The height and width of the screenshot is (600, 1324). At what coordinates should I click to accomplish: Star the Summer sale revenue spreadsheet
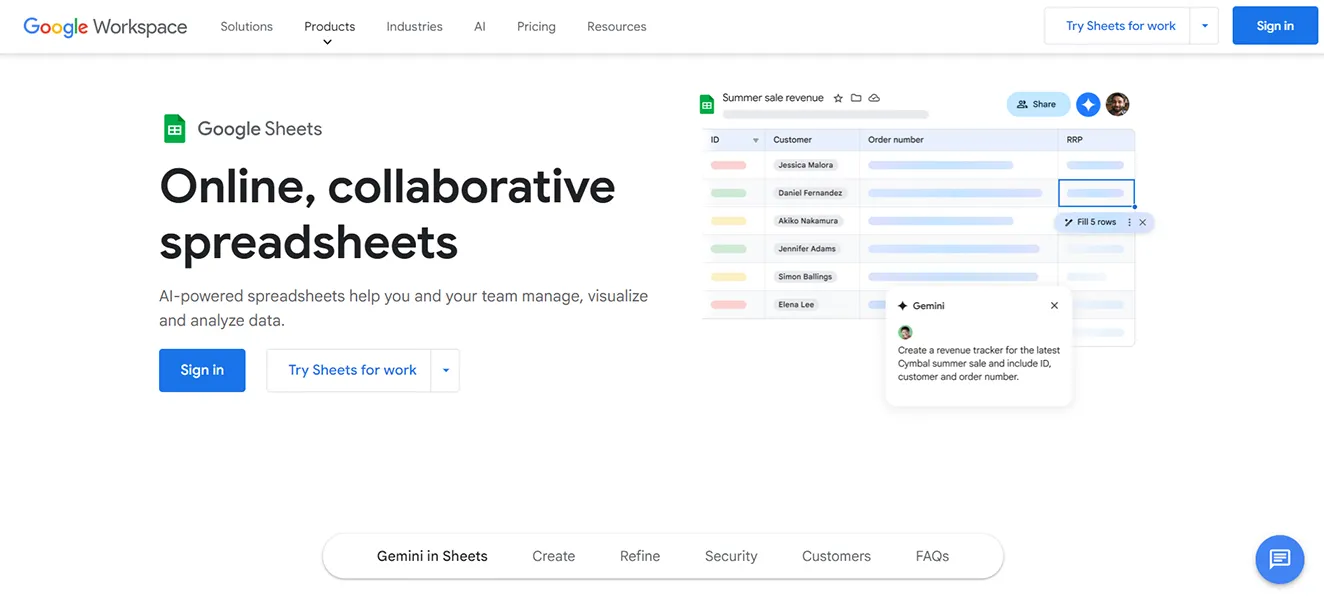click(837, 97)
